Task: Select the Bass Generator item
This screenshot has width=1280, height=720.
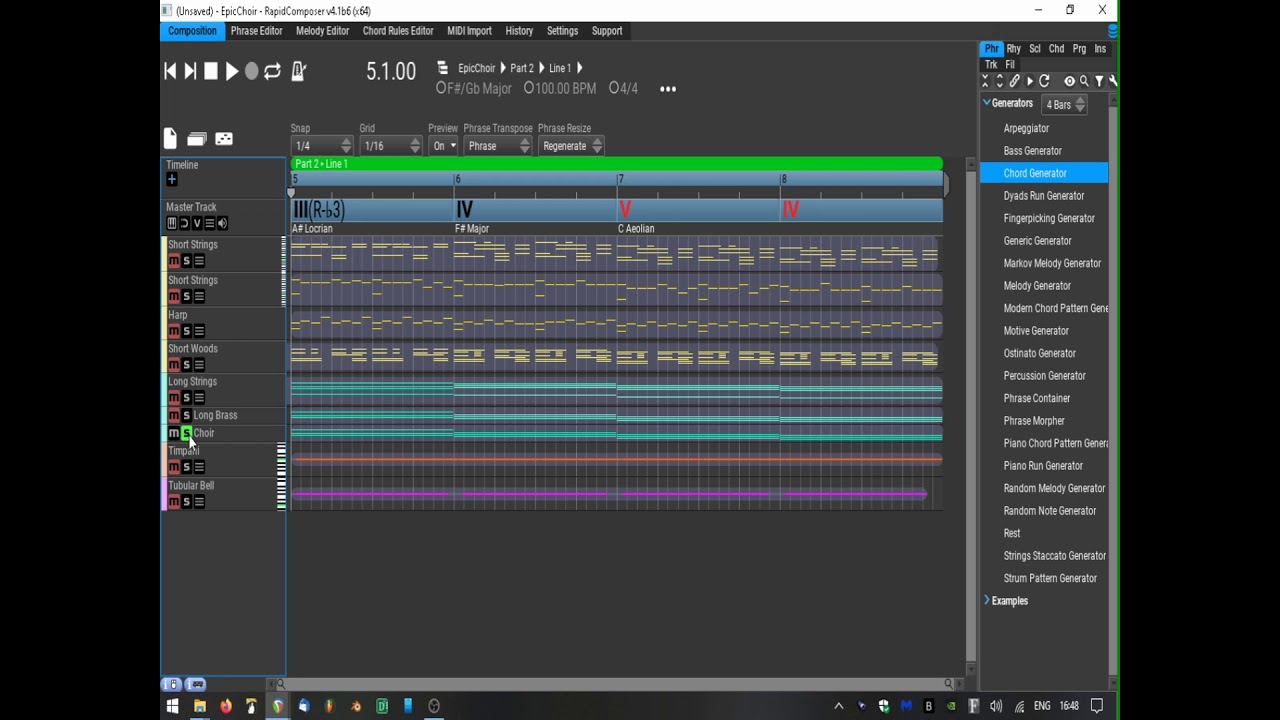Action: (1032, 151)
